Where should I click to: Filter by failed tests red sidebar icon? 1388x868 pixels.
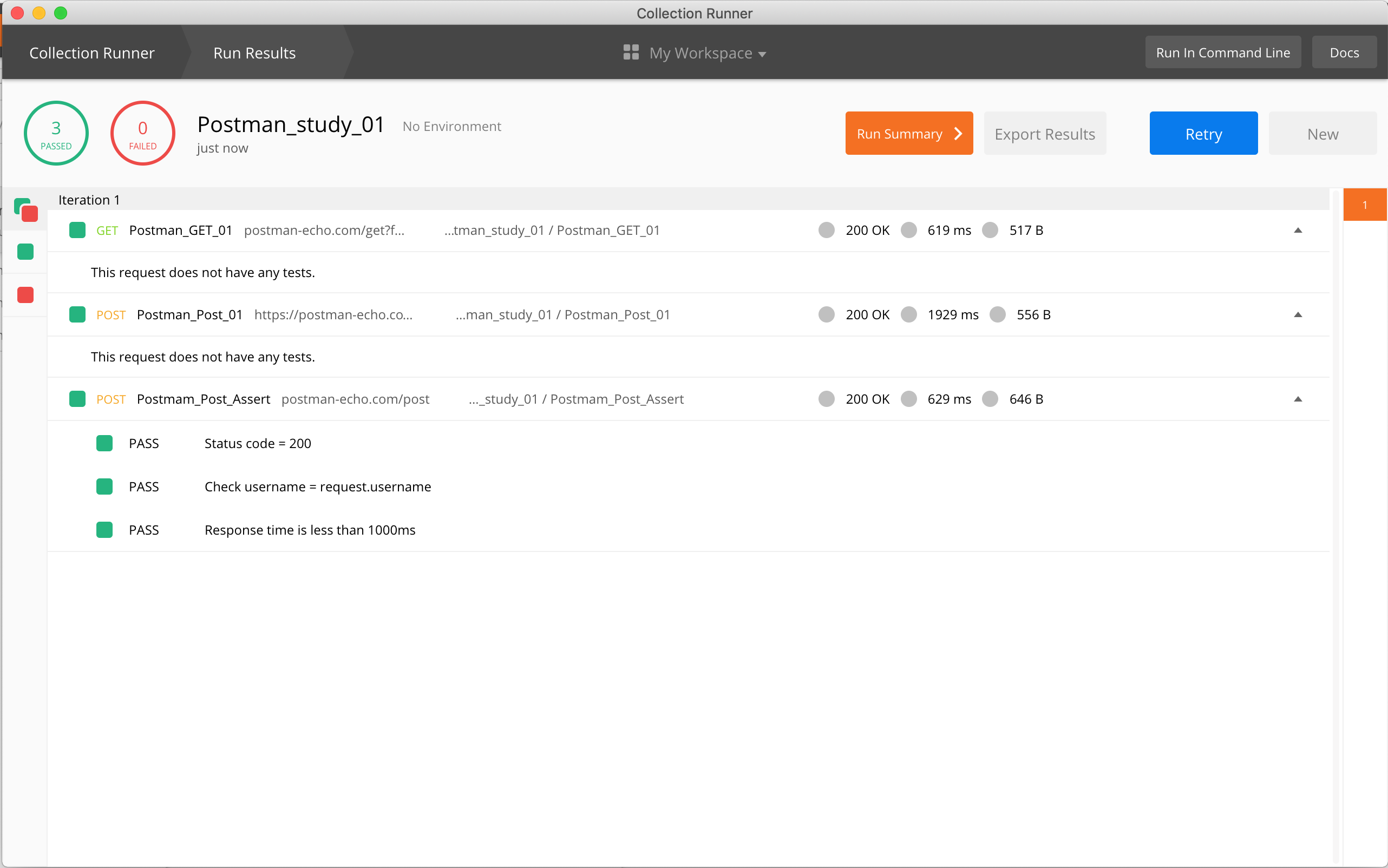click(25, 294)
